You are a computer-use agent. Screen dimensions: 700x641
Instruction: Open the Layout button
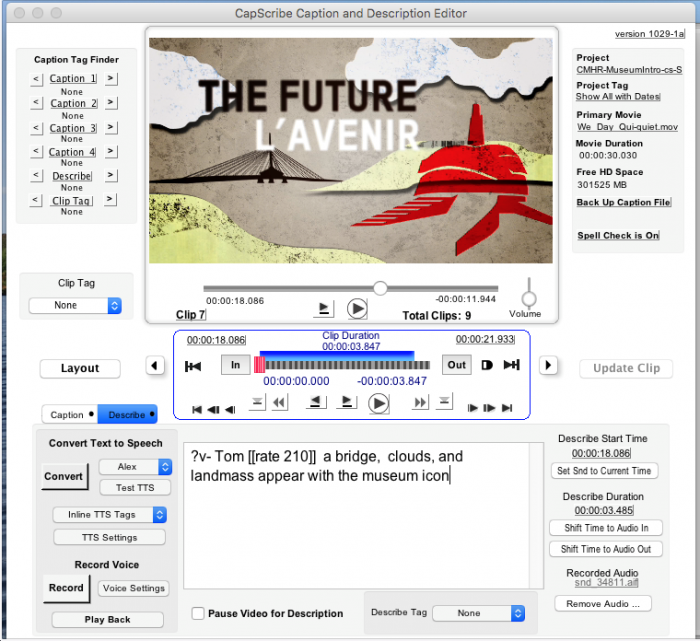(x=80, y=369)
